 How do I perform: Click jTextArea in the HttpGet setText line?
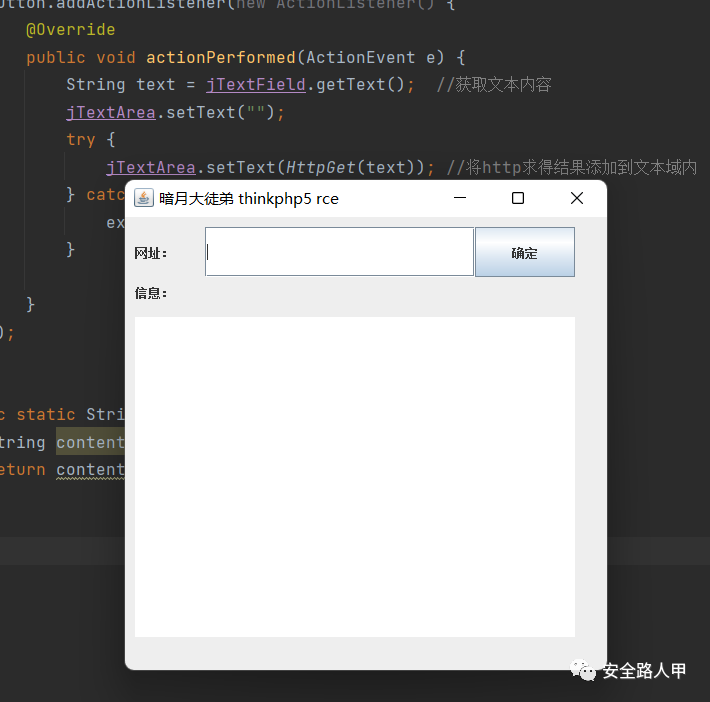(151, 168)
